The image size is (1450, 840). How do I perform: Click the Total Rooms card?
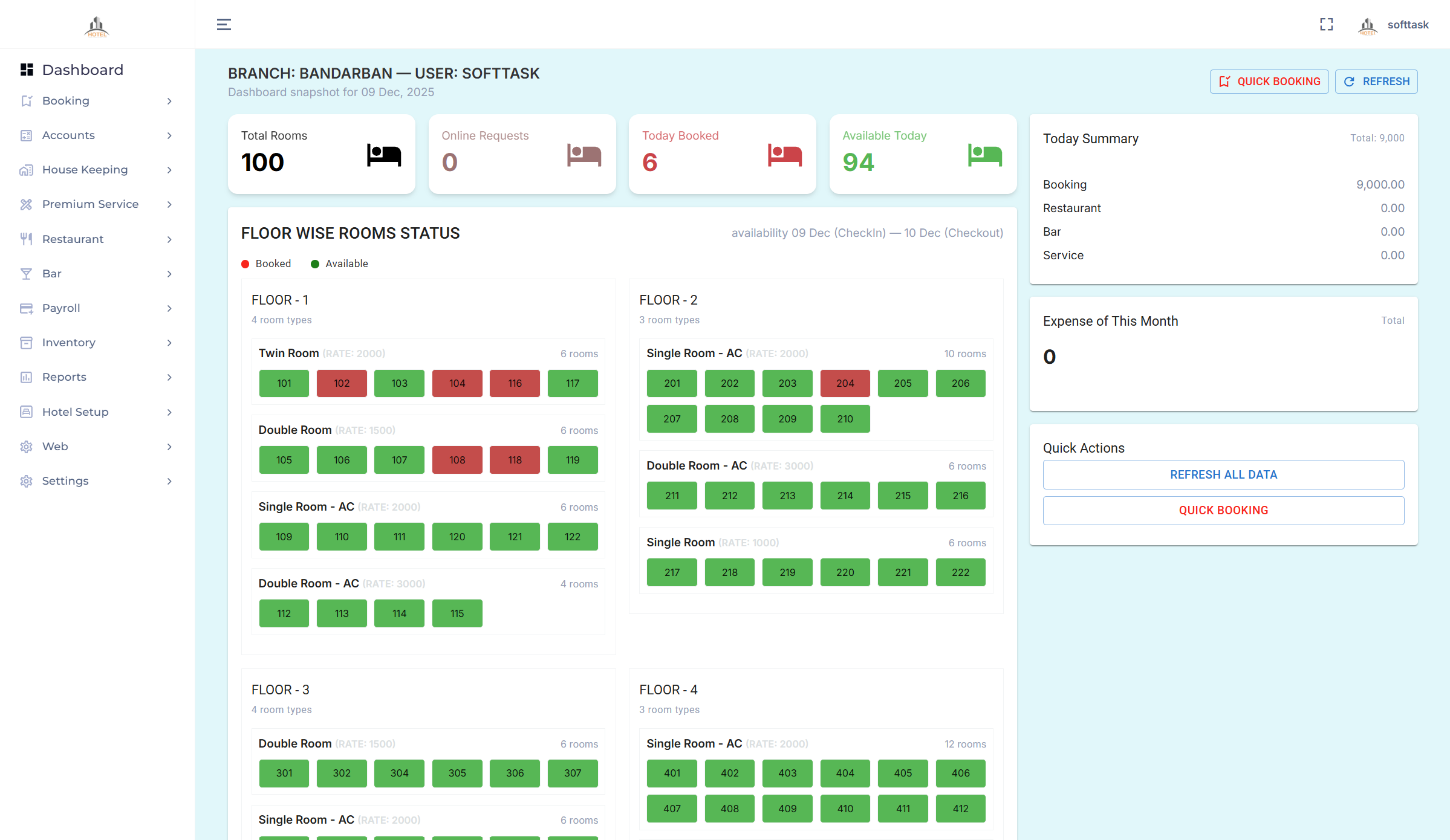coord(322,154)
